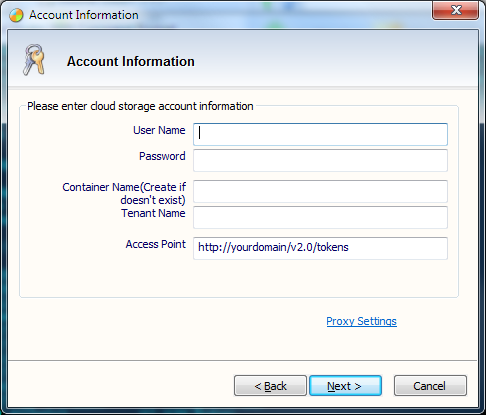
Task: Cancel the account setup wizard
Action: click(430, 386)
